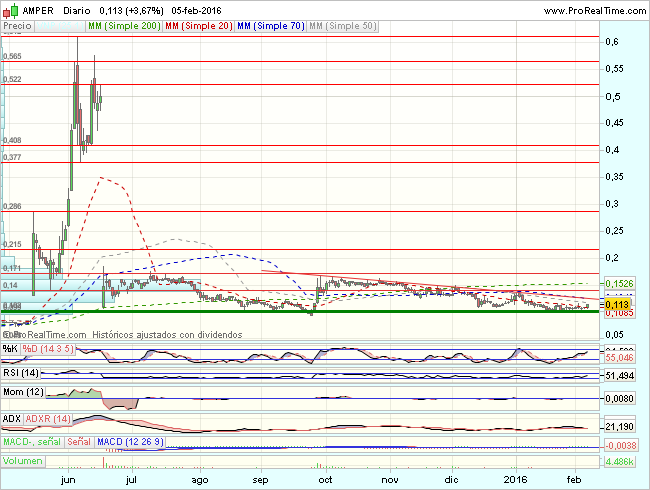This screenshot has width=650, height=490.
Task: Toggle the MM (Simple 200) indicator label
Action: click(x=124, y=23)
